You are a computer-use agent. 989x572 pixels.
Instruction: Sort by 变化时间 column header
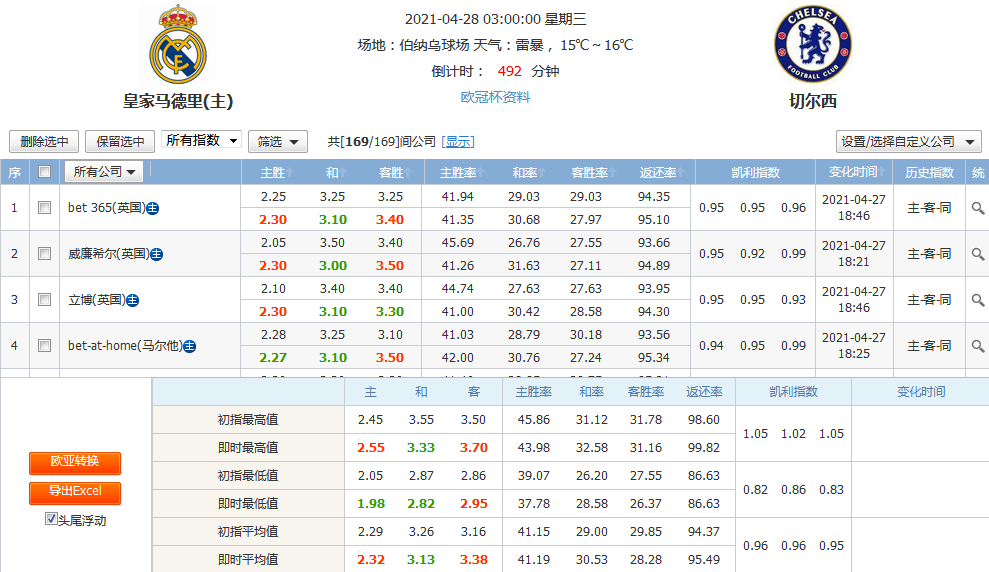[x=857, y=172]
